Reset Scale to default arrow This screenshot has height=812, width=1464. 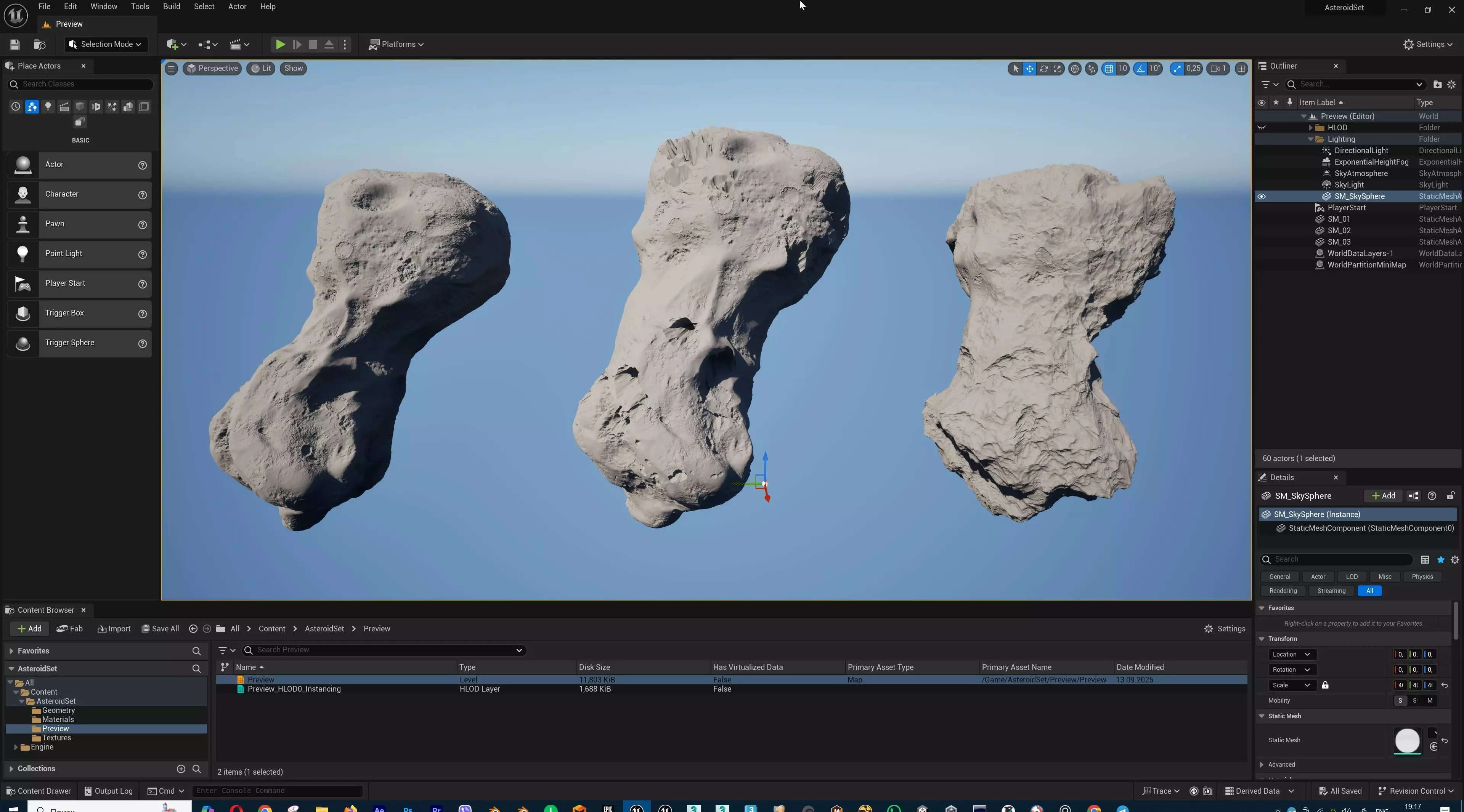pos(1445,685)
